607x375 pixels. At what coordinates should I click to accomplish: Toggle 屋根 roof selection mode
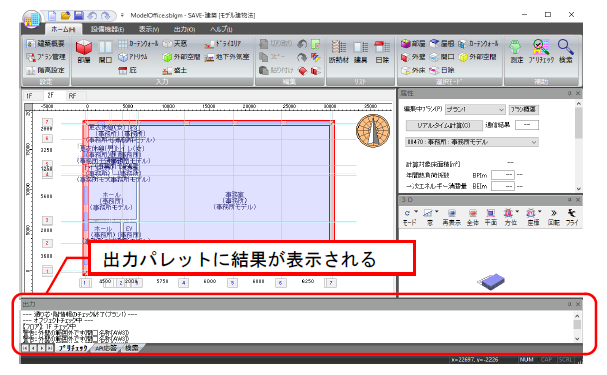[x=442, y=44]
